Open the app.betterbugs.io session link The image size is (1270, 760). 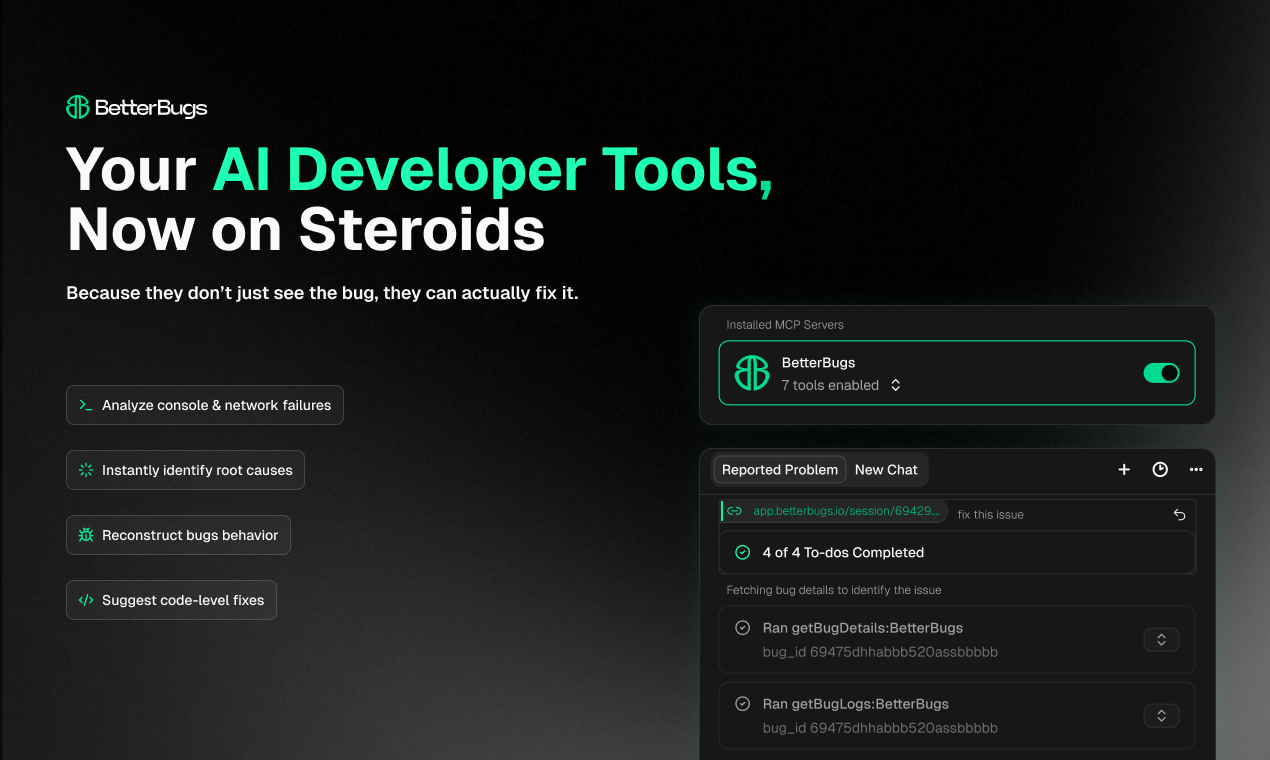coord(848,511)
